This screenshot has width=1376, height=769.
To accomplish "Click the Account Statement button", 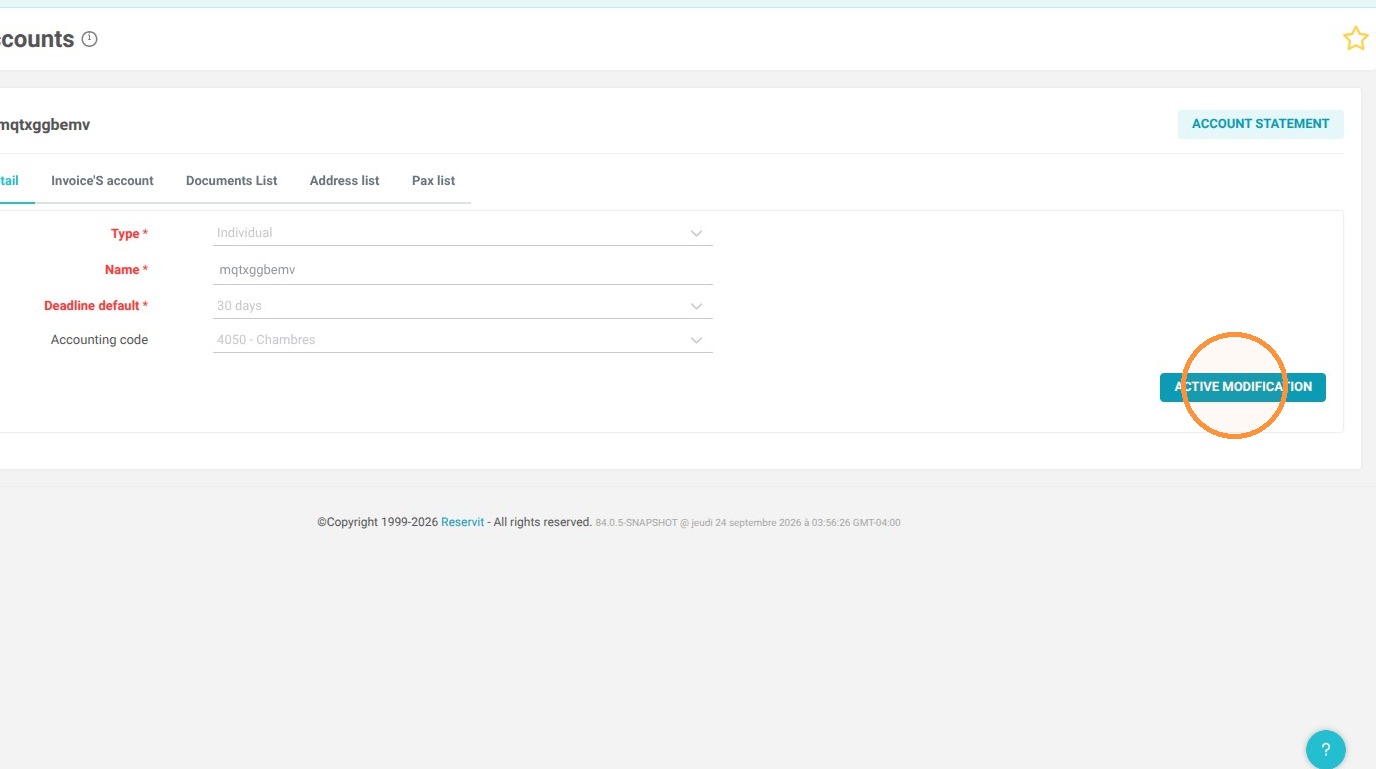I will 1260,124.
